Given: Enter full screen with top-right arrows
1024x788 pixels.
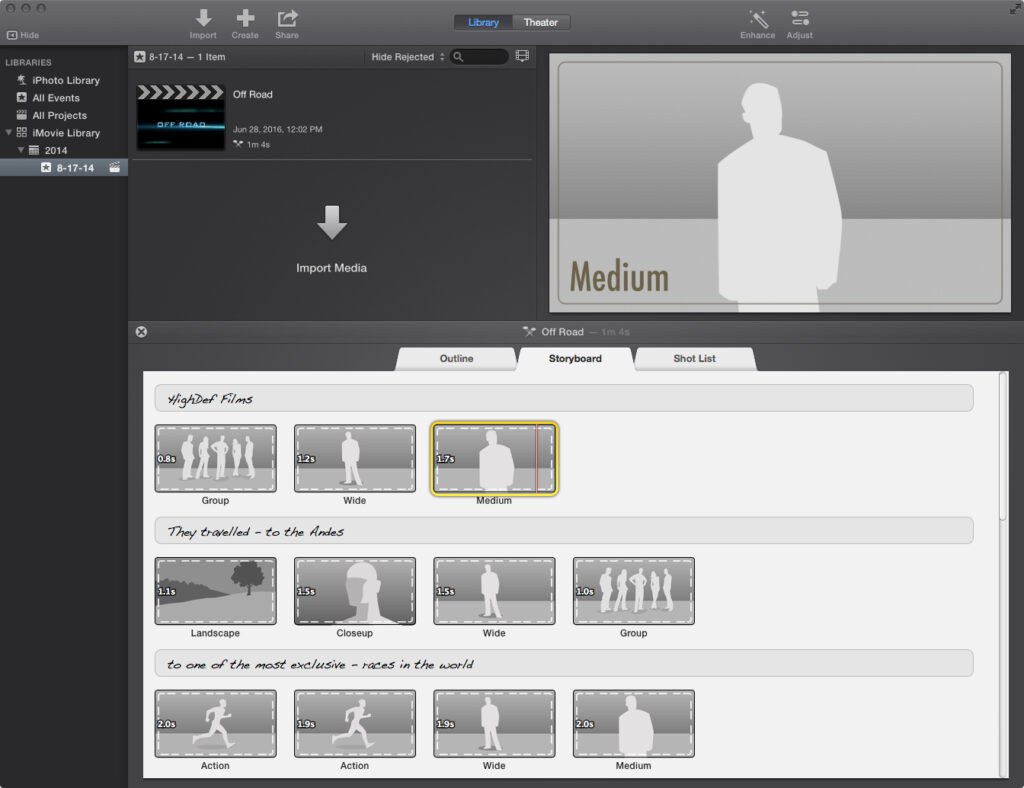Looking at the screenshot, I should pyautogui.click(x=1015, y=8).
